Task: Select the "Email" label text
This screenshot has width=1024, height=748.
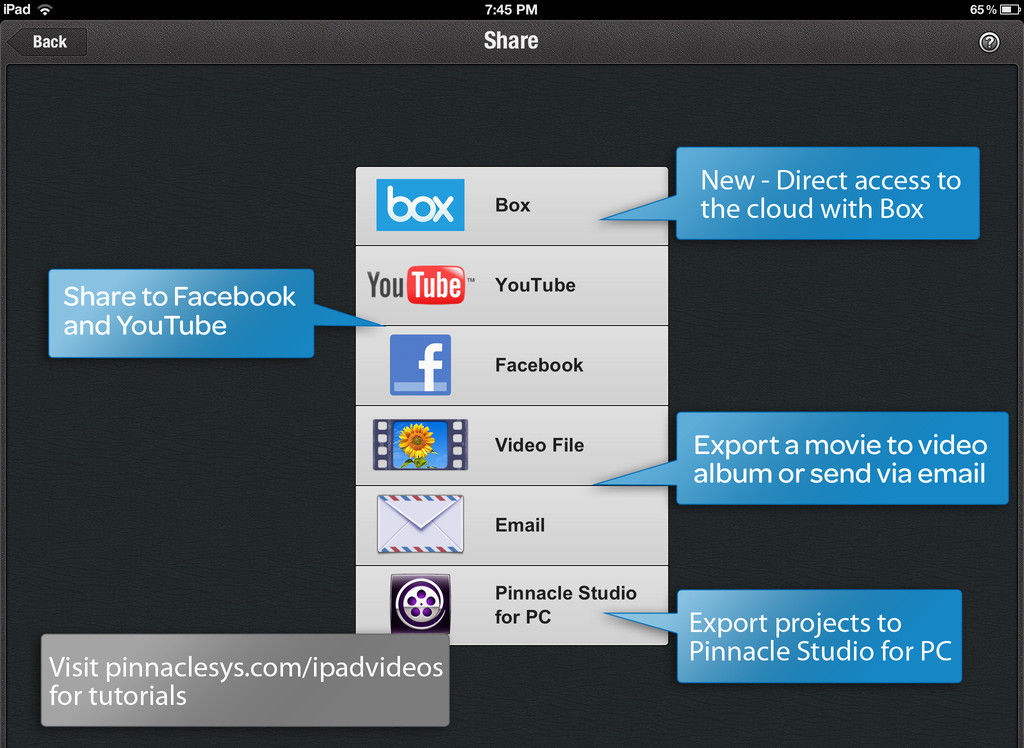Action: click(x=520, y=525)
